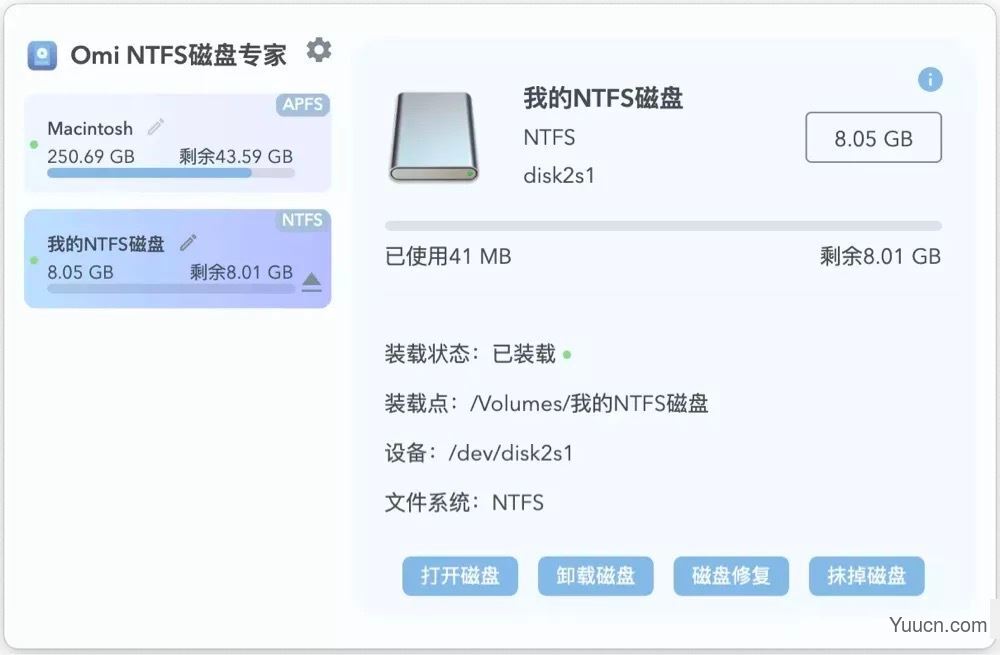Eject 我的NTFS磁盘 using the eject icon

point(310,281)
